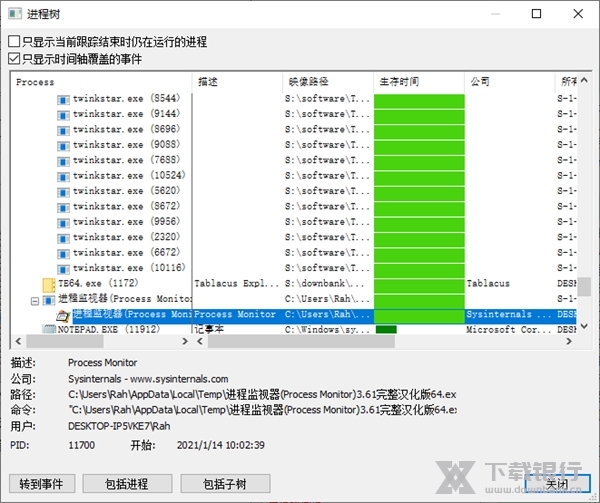600x503 pixels.
Task: Click the vertical scrollbar up arrow
Action: (x=584, y=80)
